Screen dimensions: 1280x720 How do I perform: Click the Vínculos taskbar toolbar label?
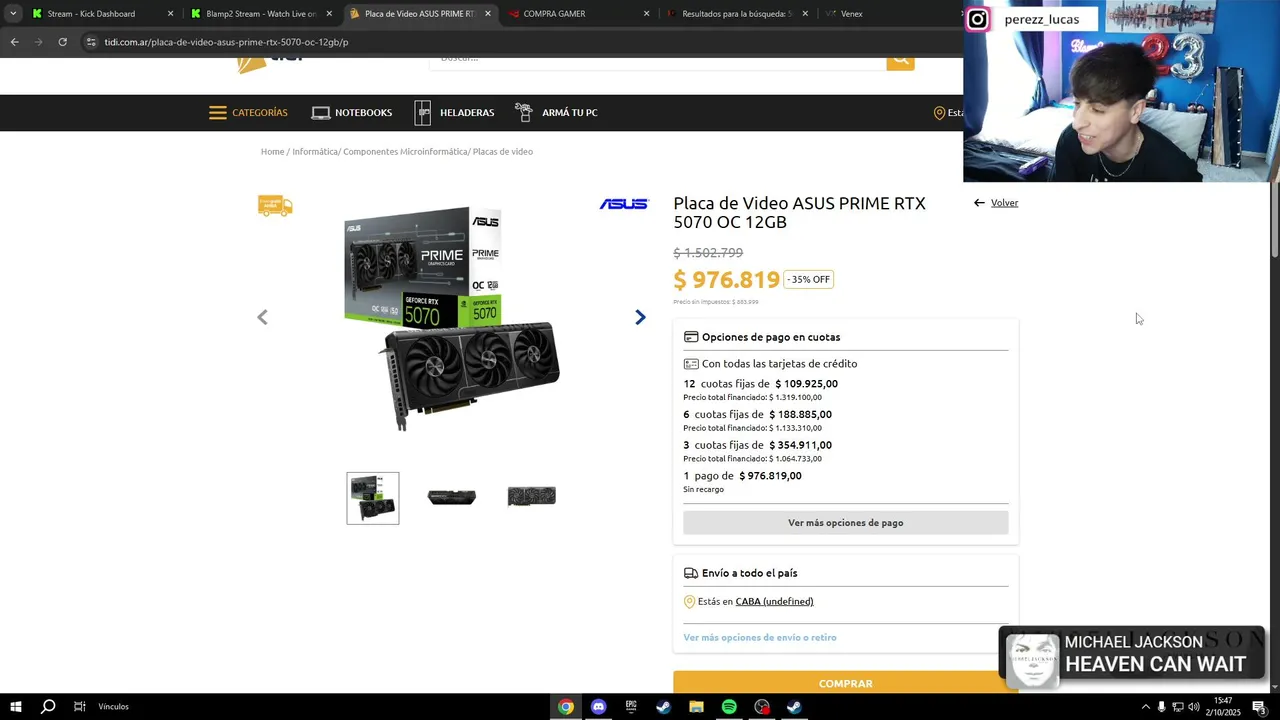(x=113, y=707)
